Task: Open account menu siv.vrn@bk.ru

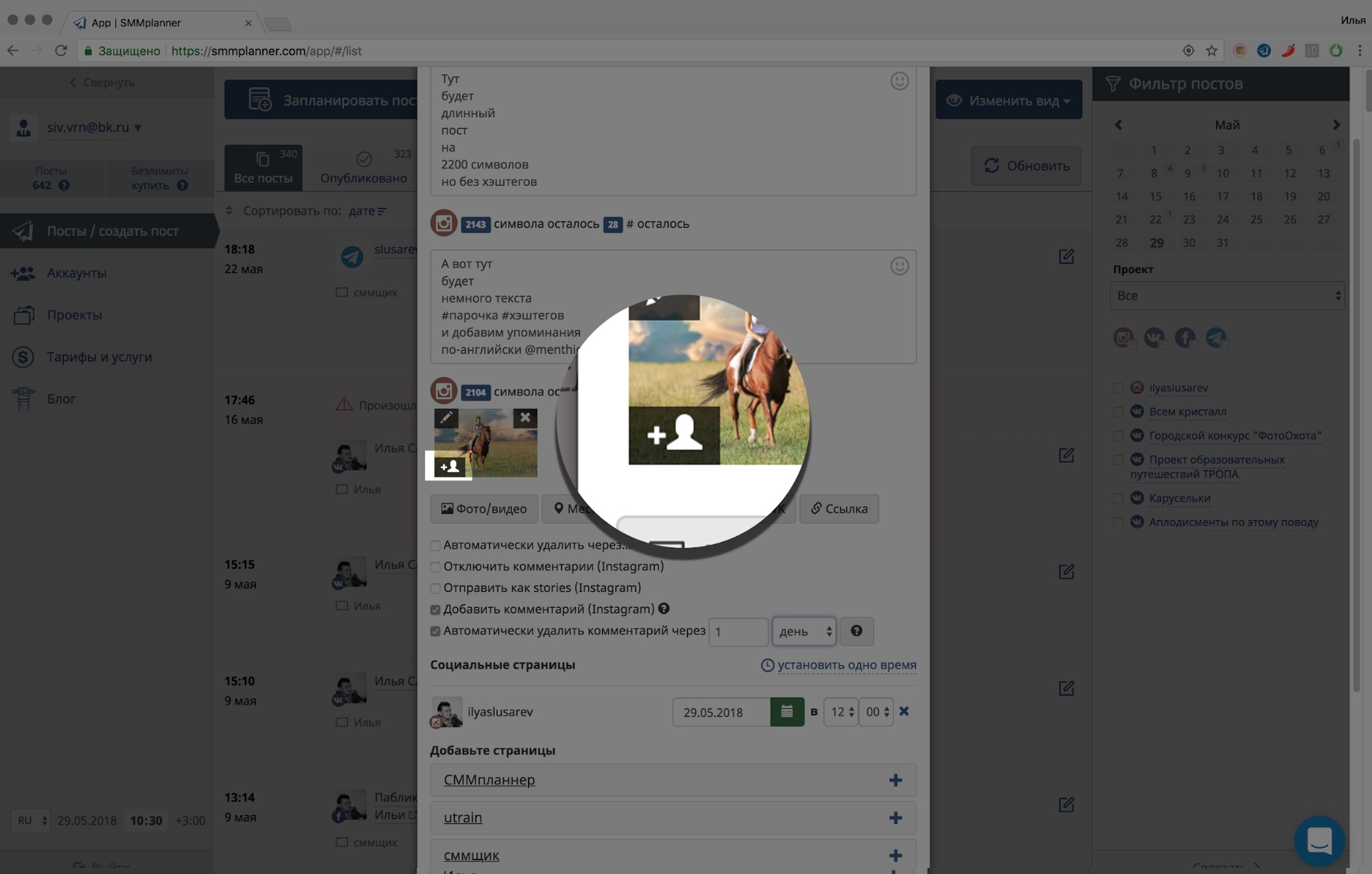Action: point(94,127)
